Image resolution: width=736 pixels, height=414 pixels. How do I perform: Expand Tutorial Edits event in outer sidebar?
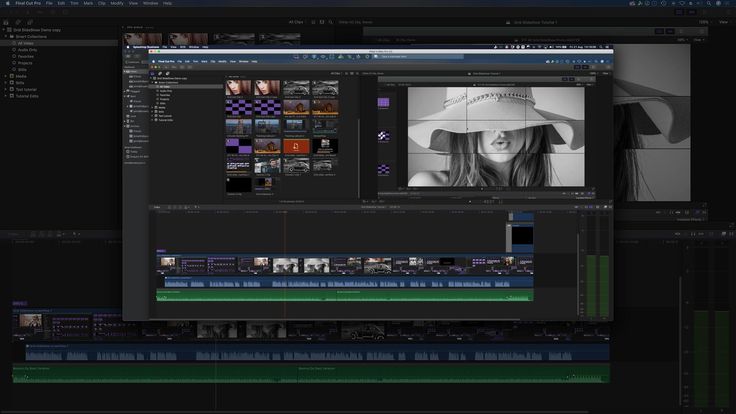click(x=6, y=96)
